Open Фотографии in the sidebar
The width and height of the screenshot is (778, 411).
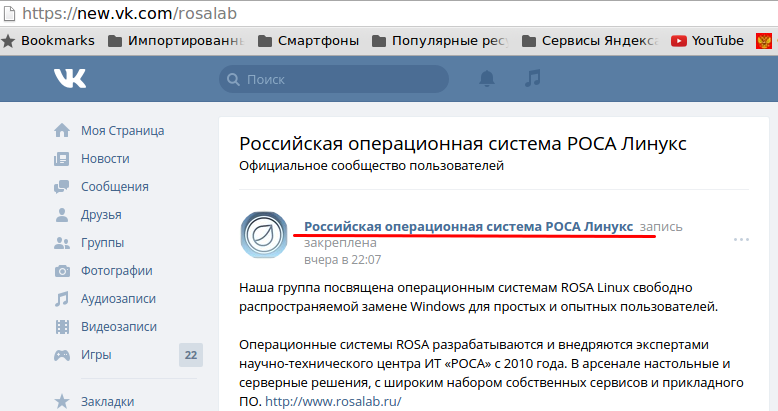click(x=117, y=271)
